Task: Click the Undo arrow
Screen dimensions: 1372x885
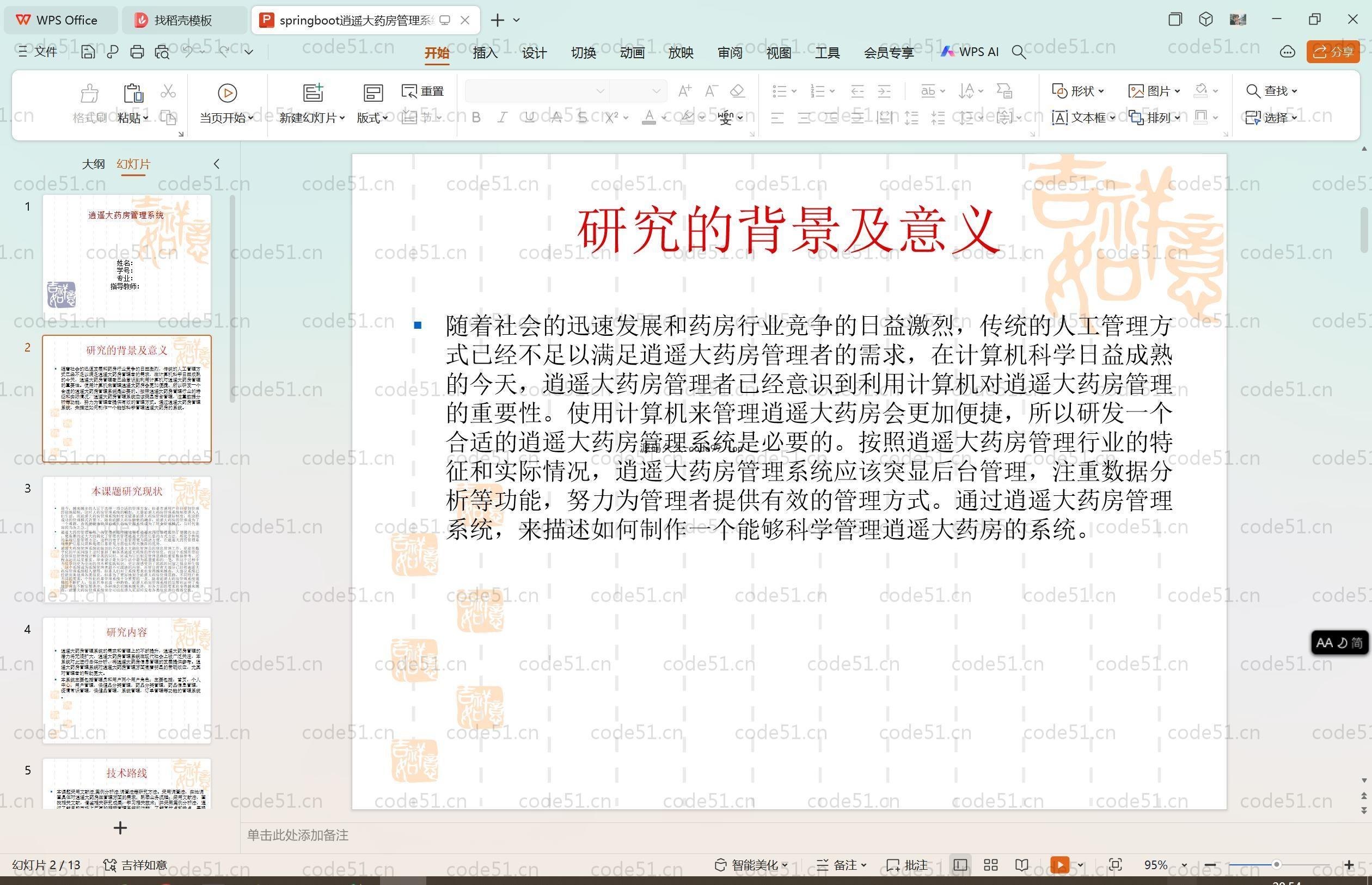Action: pos(187,52)
